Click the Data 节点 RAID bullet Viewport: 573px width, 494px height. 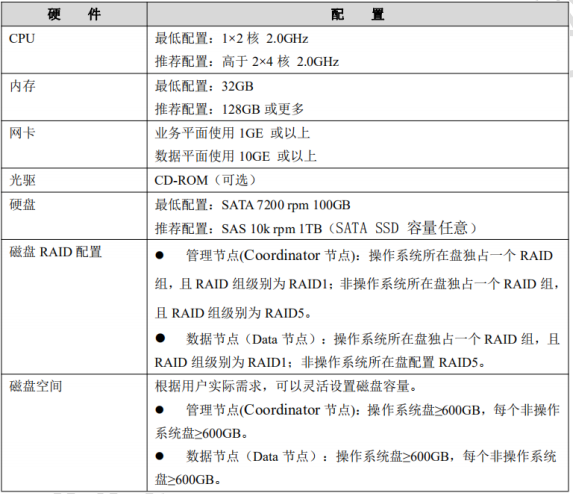pos(357,350)
